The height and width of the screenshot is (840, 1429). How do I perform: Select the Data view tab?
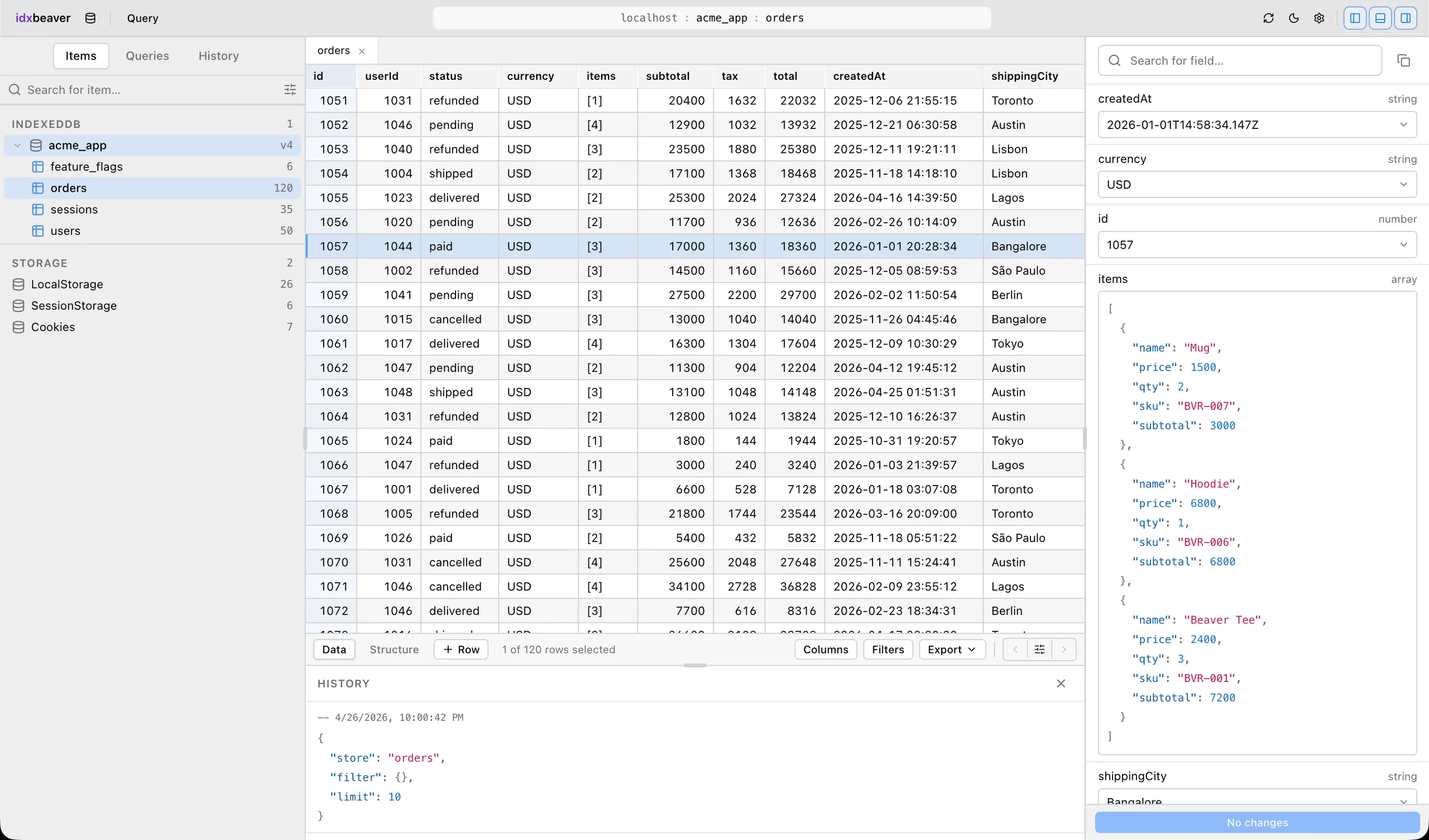[334, 650]
